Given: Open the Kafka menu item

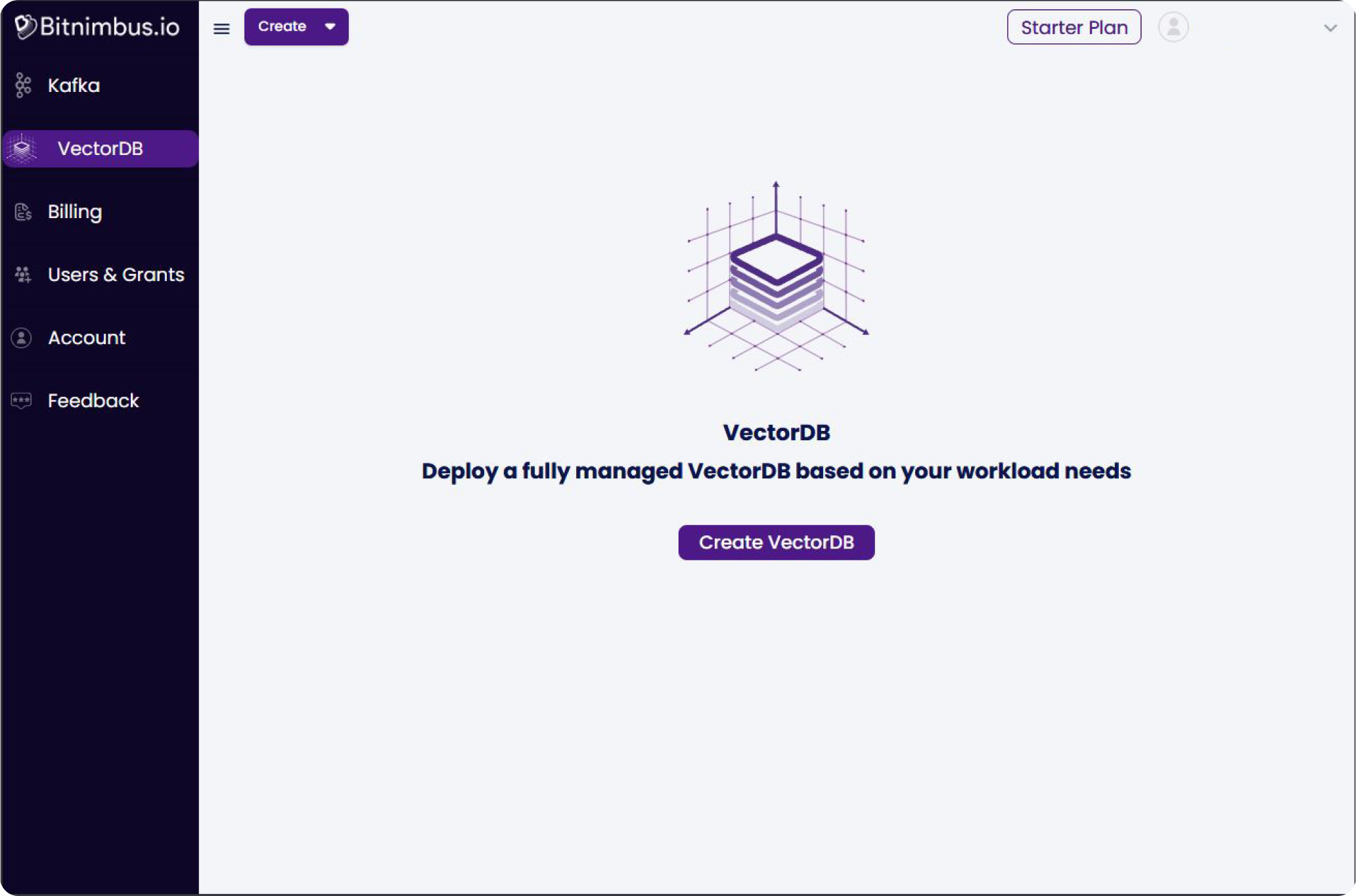Looking at the screenshot, I should 74,85.
